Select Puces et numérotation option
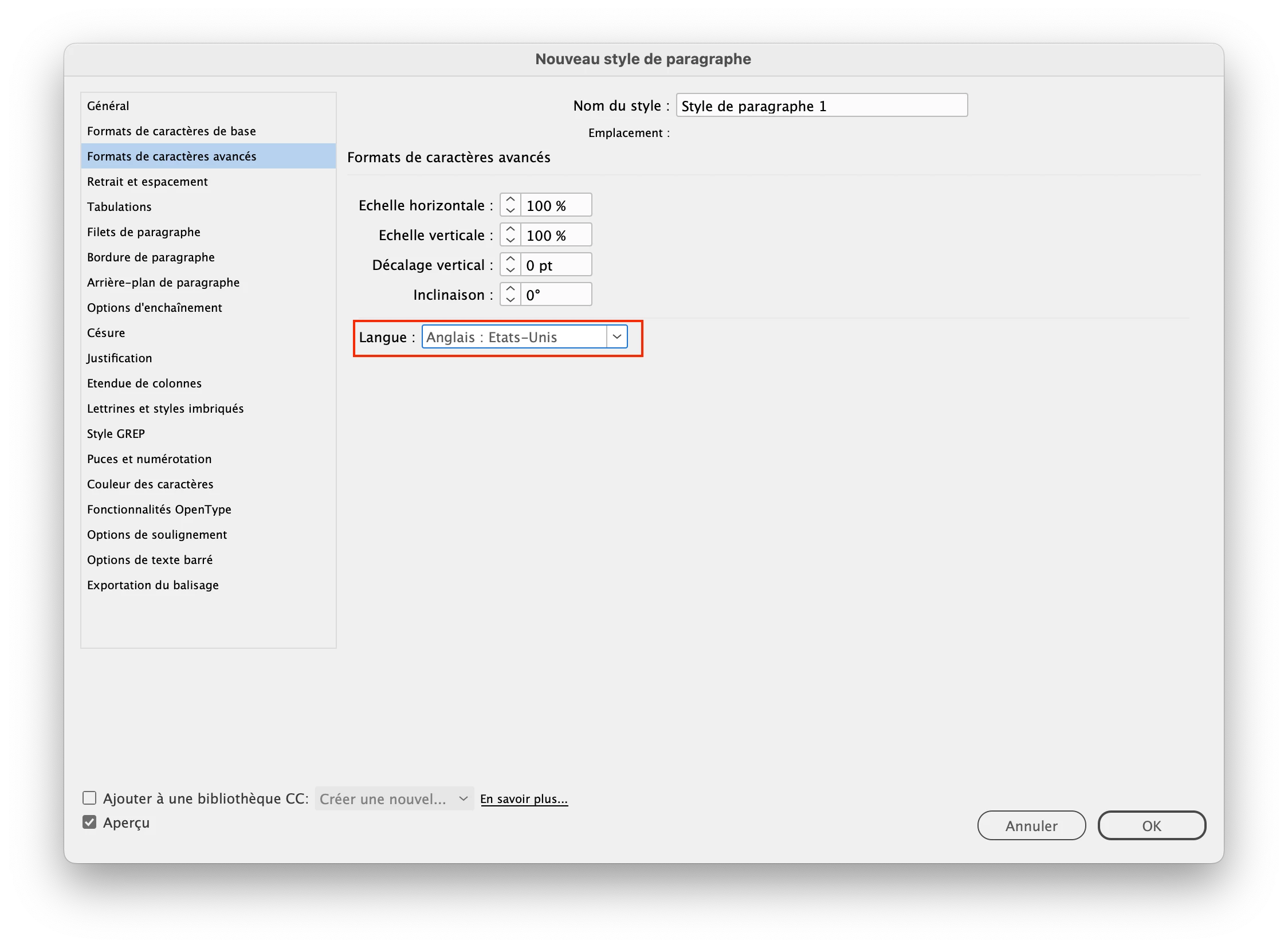The height and width of the screenshot is (948, 1288). click(x=149, y=459)
